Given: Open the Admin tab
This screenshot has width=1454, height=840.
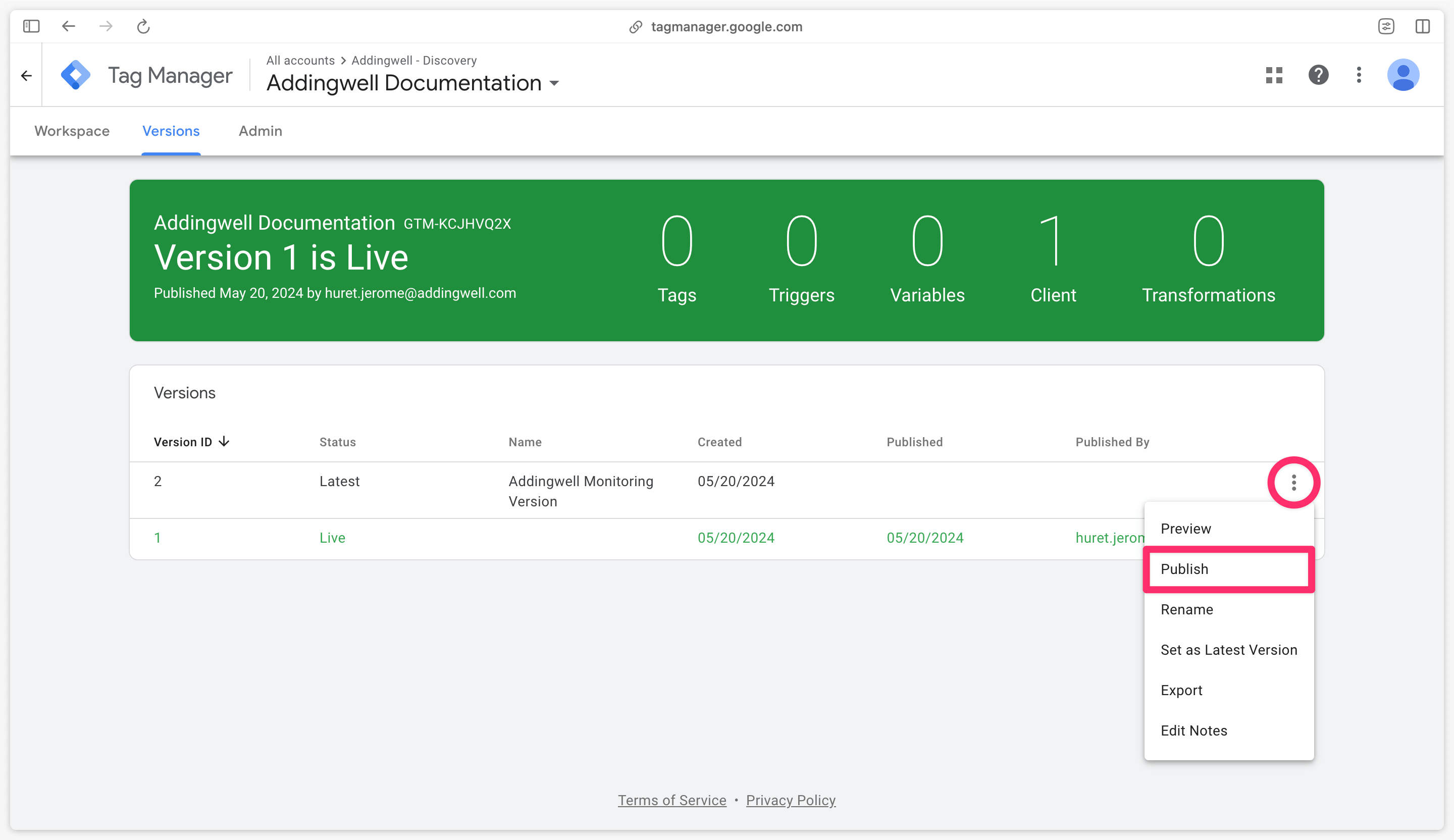Looking at the screenshot, I should tap(260, 131).
